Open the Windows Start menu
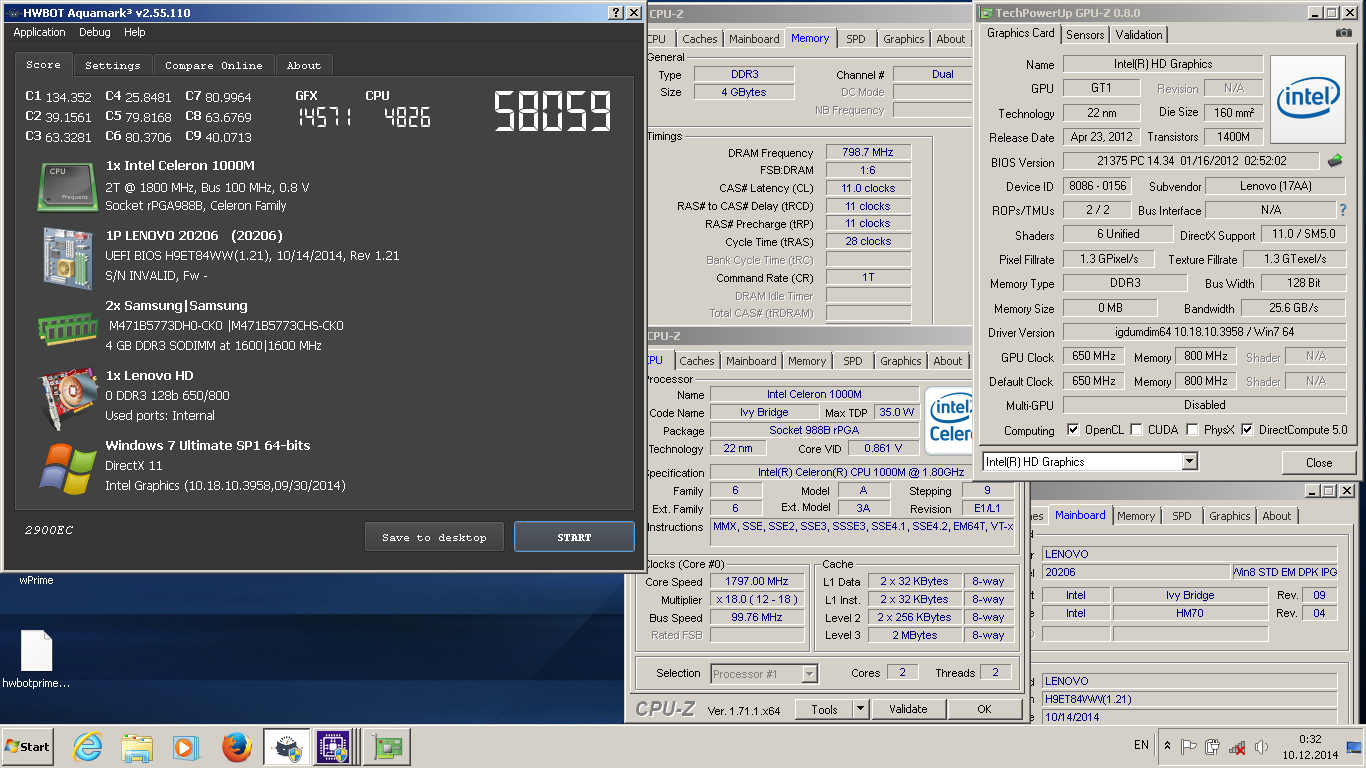1366x768 pixels. tap(28, 746)
